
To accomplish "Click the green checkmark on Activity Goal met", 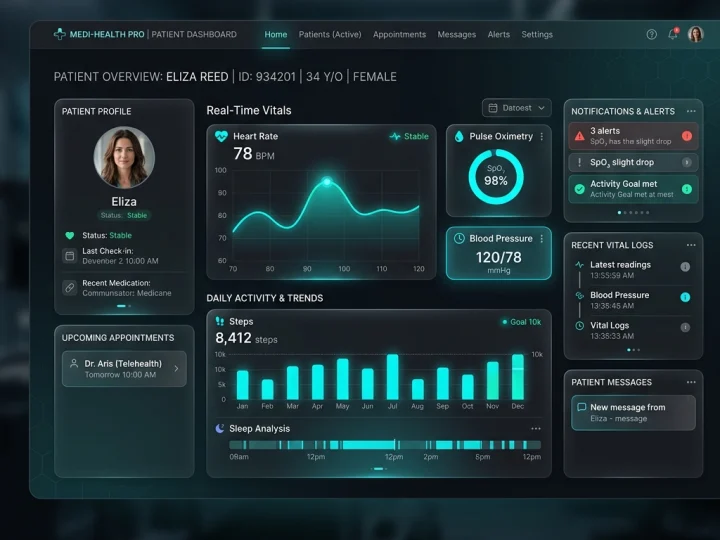I will (x=579, y=189).
